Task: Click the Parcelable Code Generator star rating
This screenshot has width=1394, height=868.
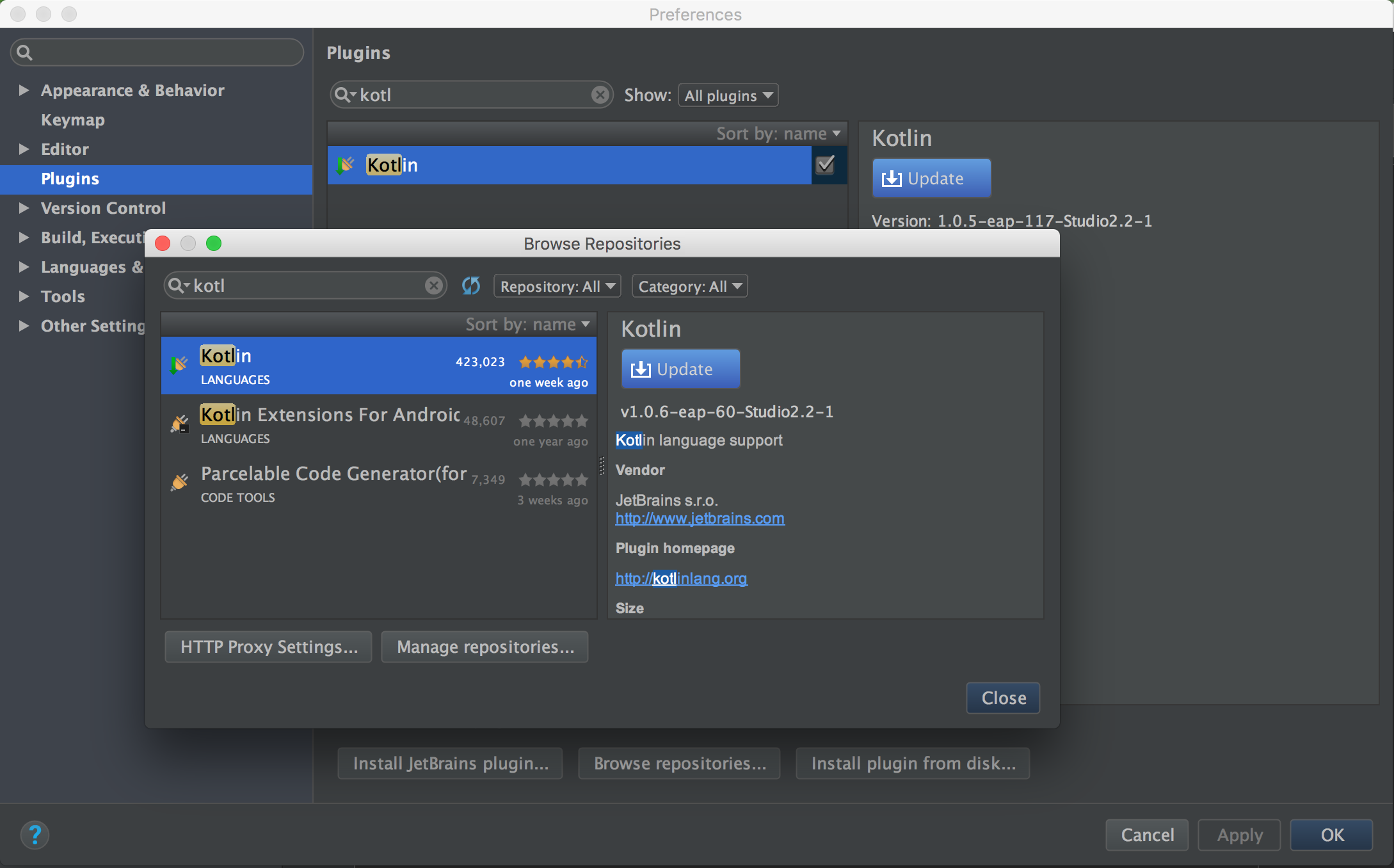Action: 553,480
